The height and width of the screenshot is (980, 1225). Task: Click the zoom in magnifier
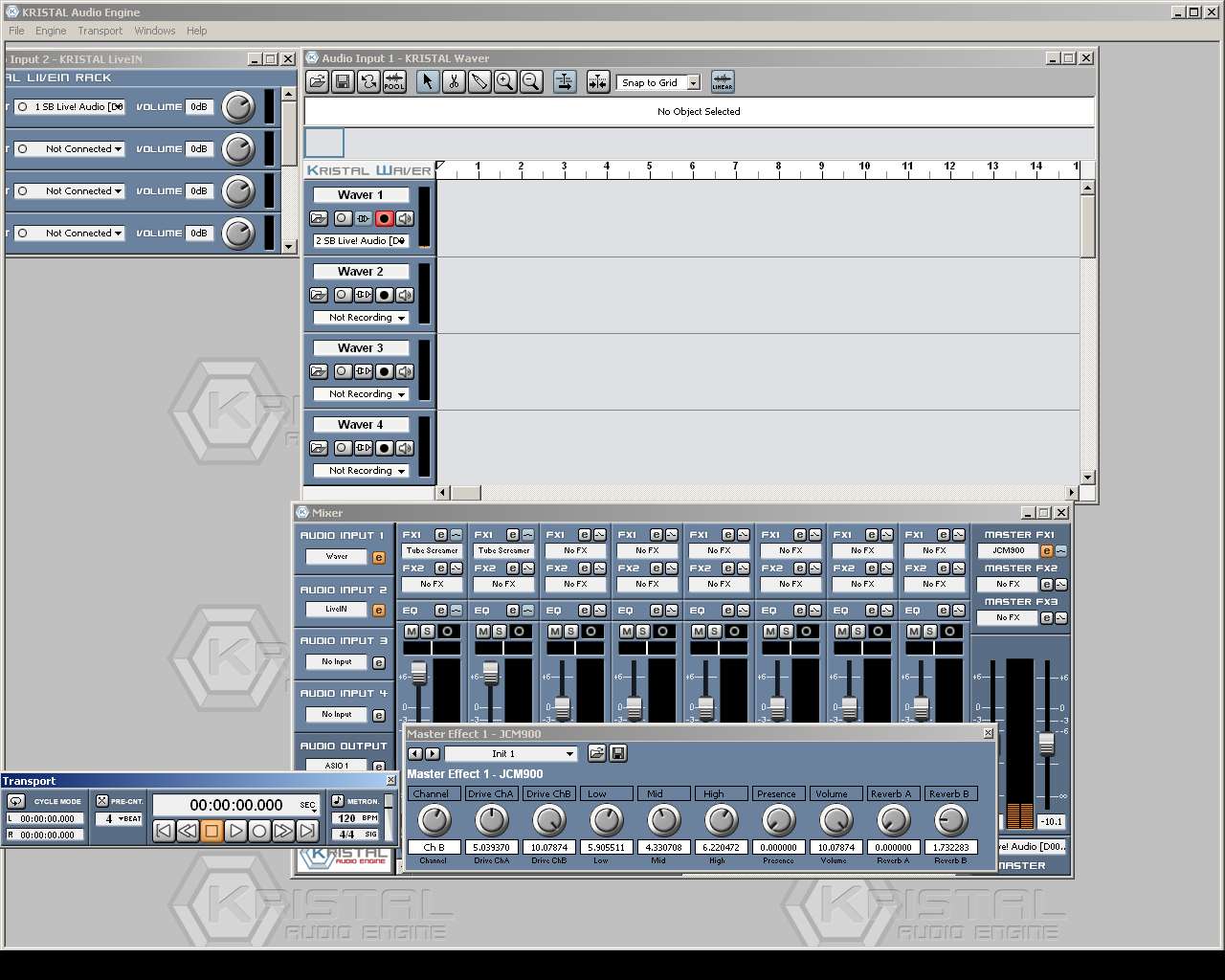(x=505, y=82)
